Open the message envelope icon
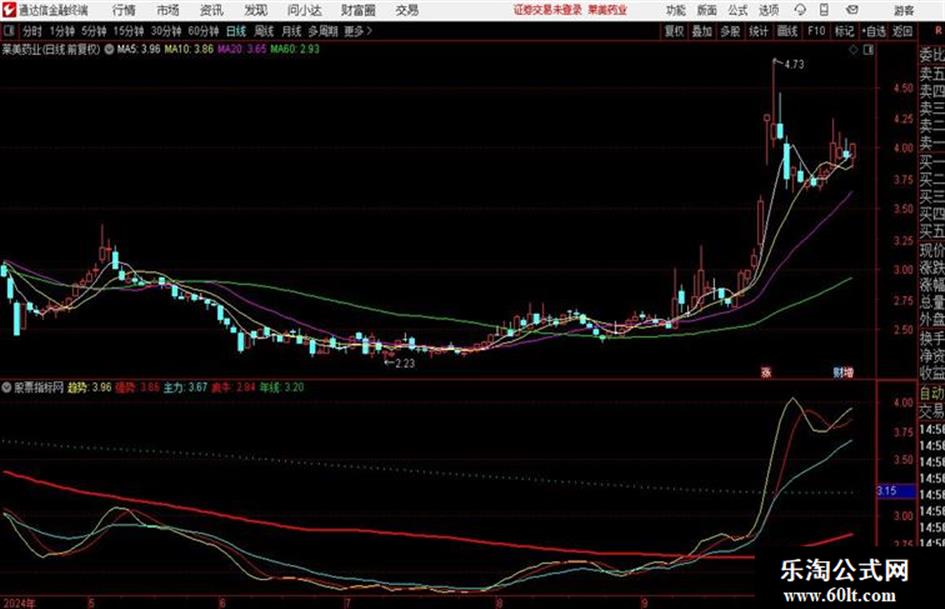Viewport: 945px width, 609px height. pos(852,10)
